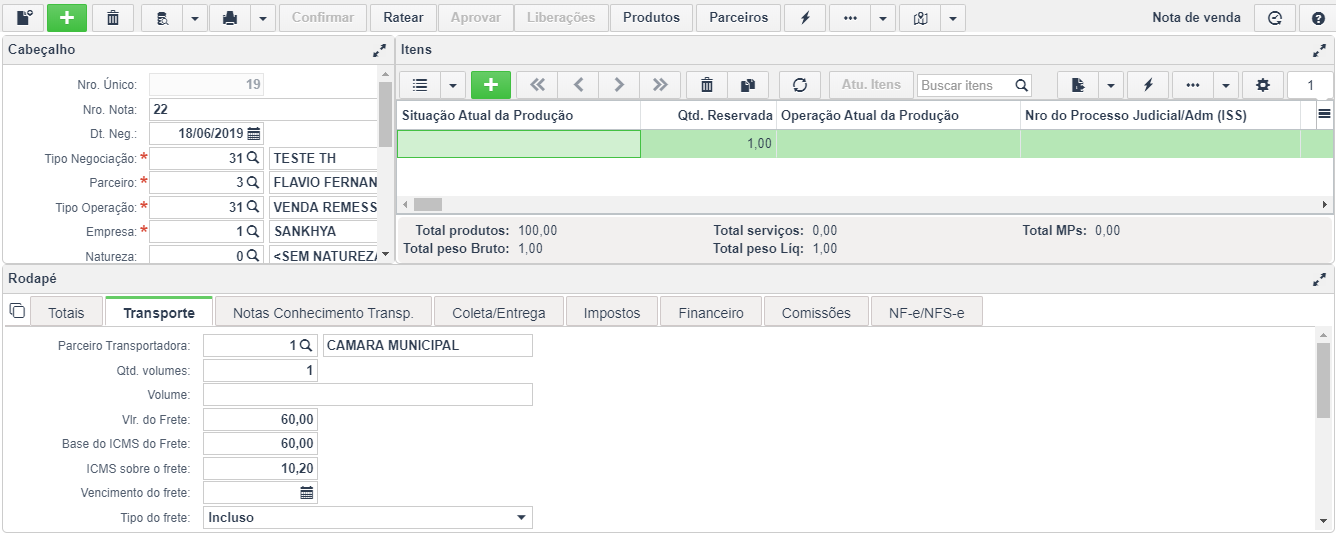This screenshot has width=1336, height=534.
Task: Click the refresh circle icon near Nota de venda
Action: (x=1275, y=18)
